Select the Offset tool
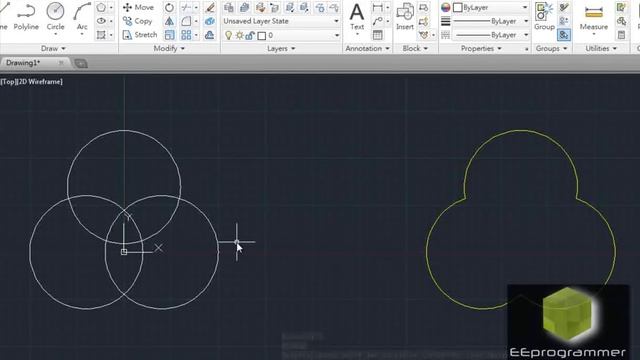 [210, 35]
